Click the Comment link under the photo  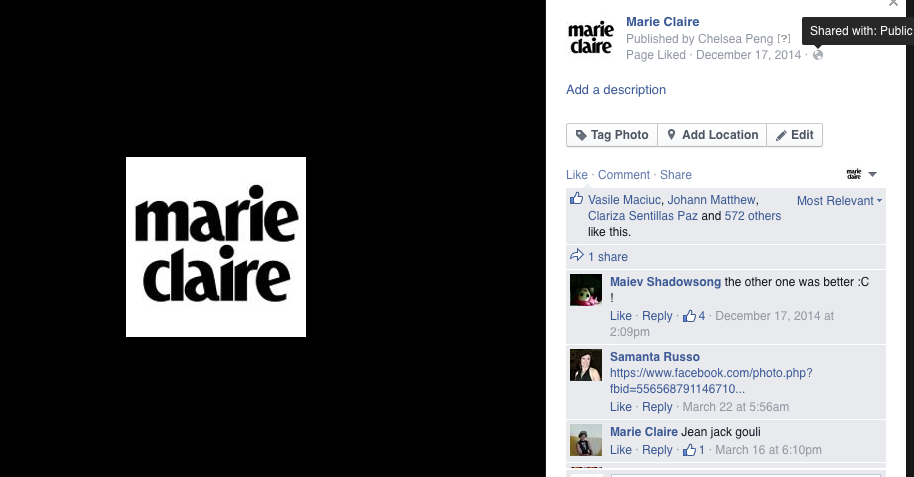(624, 175)
